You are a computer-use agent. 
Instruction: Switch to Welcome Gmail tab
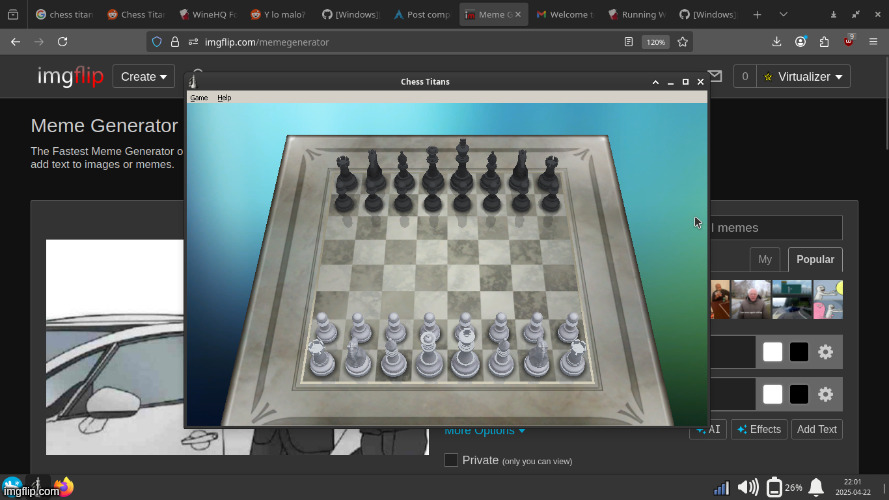(x=565, y=15)
